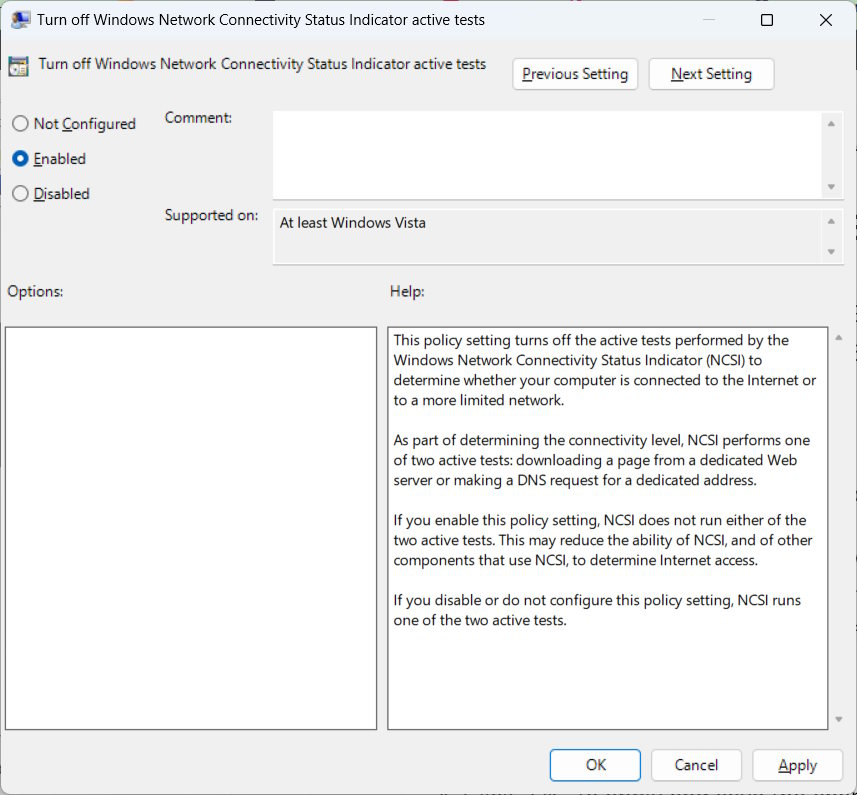Screen dimensions: 857x795
Task: Click the Help pane scroll-up arrow
Action: click(x=837, y=335)
